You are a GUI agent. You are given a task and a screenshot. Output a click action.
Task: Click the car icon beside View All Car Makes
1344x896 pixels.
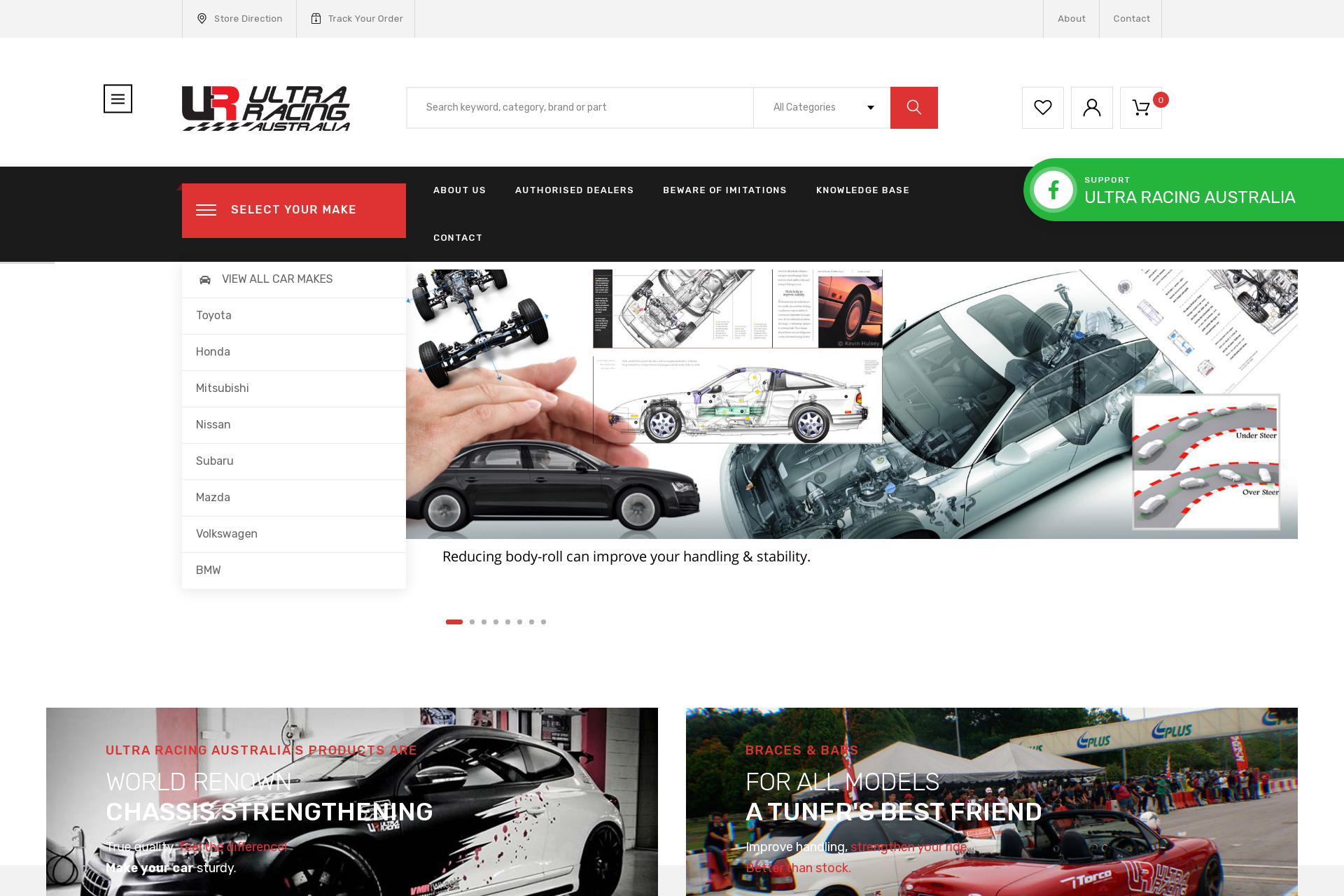(204, 279)
